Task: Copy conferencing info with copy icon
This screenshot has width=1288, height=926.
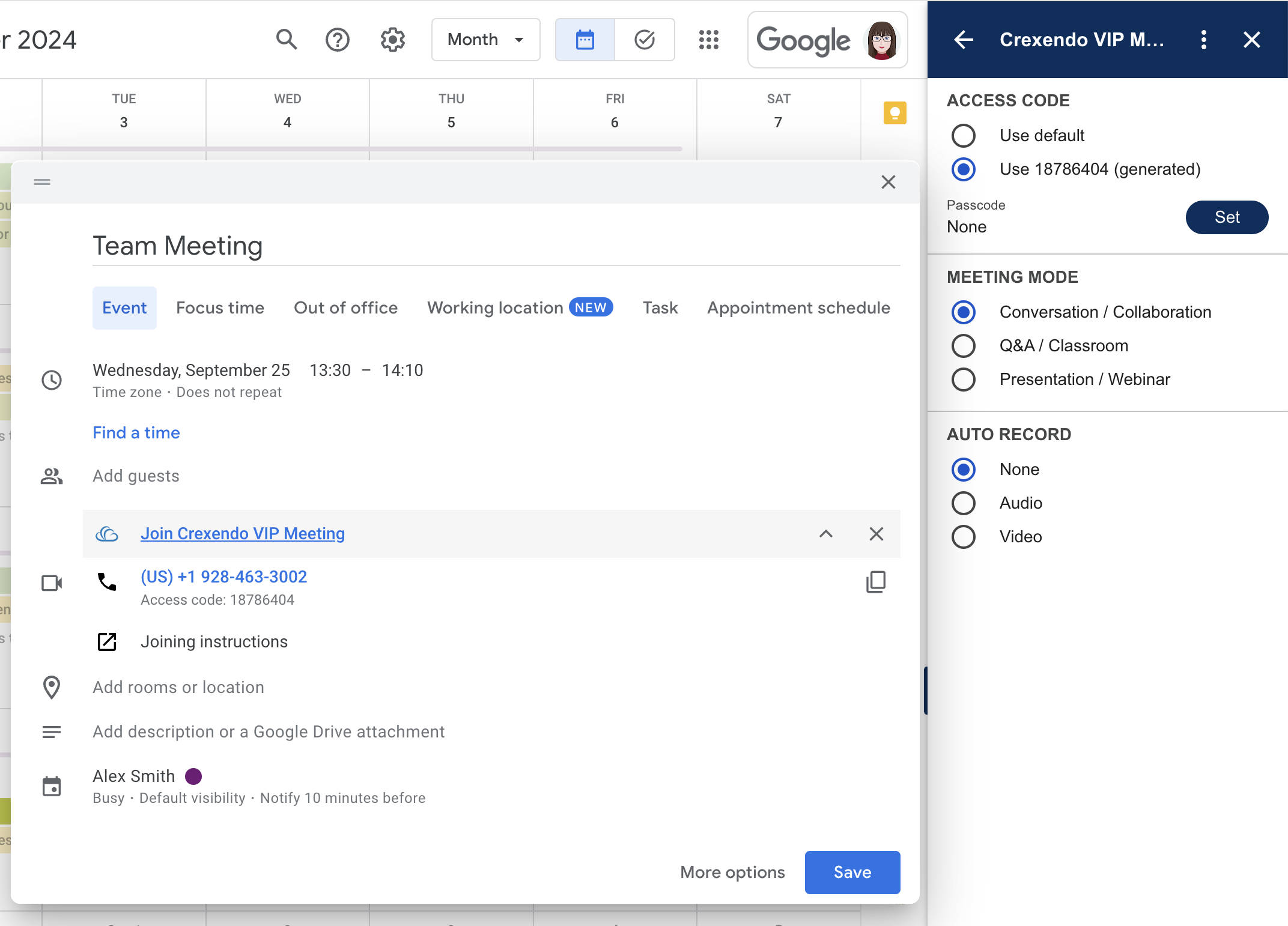Action: tap(875, 582)
